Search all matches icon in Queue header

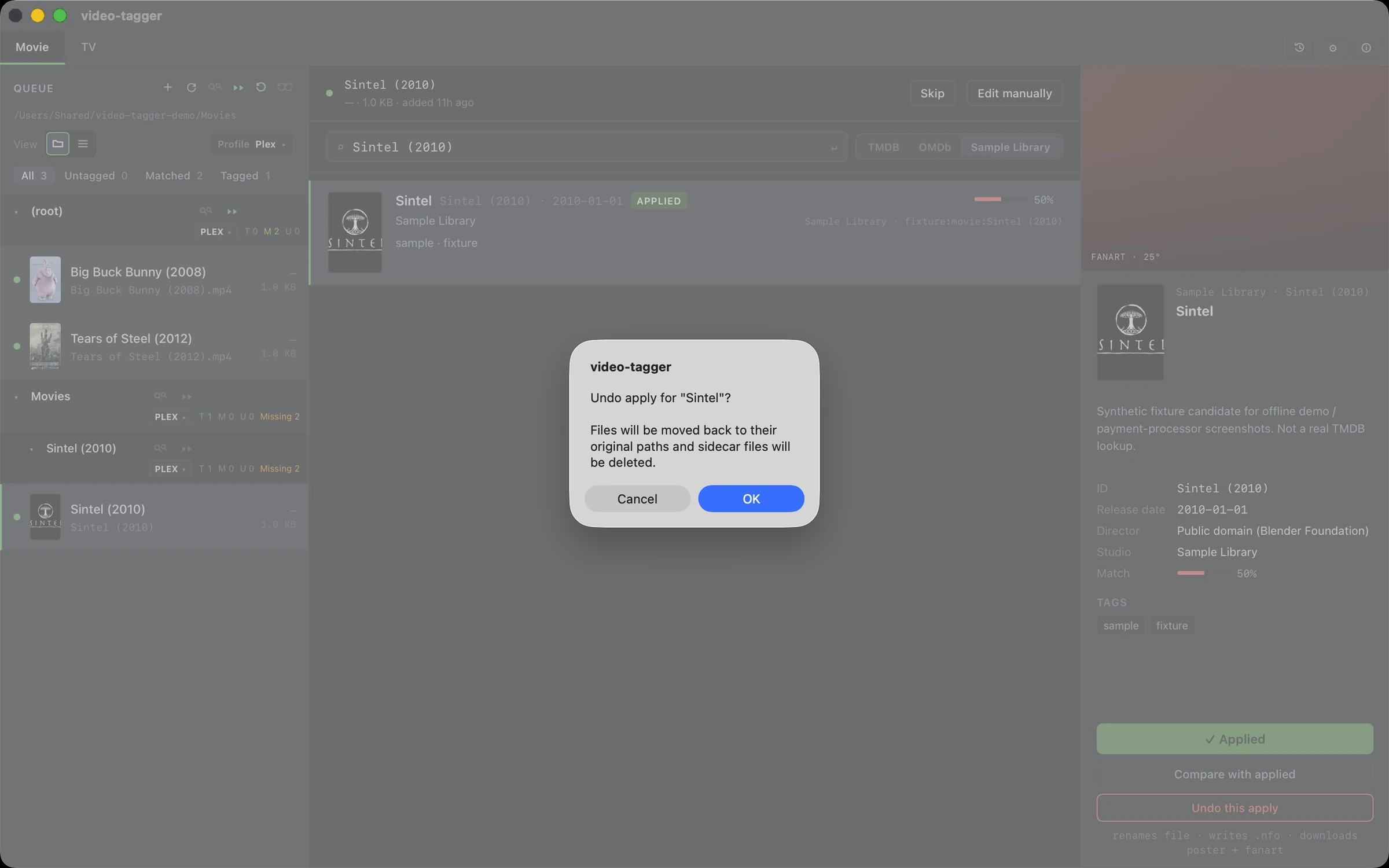coord(215,87)
